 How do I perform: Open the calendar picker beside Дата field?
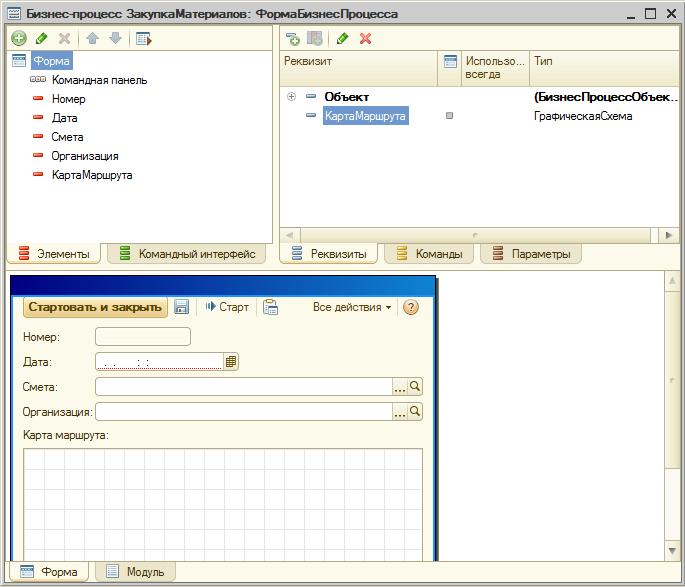coord(231,362)
